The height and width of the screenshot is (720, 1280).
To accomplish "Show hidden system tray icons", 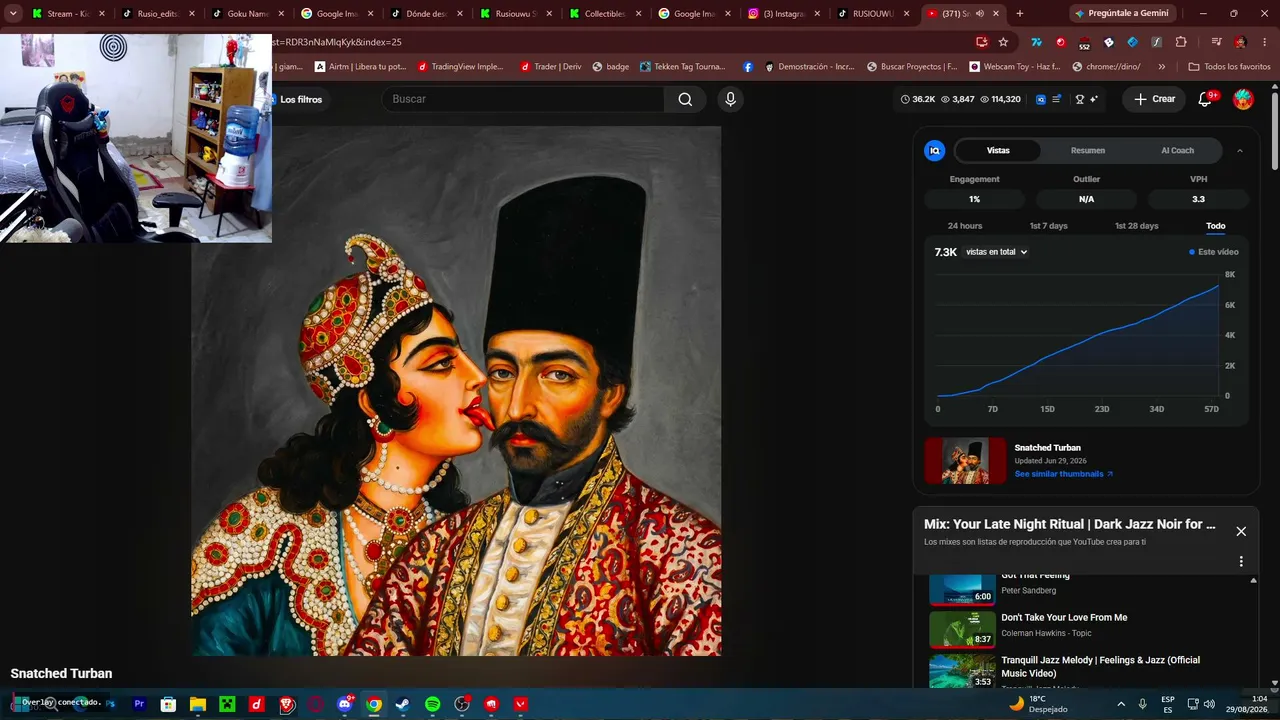I will click(x=1121, y=704).
